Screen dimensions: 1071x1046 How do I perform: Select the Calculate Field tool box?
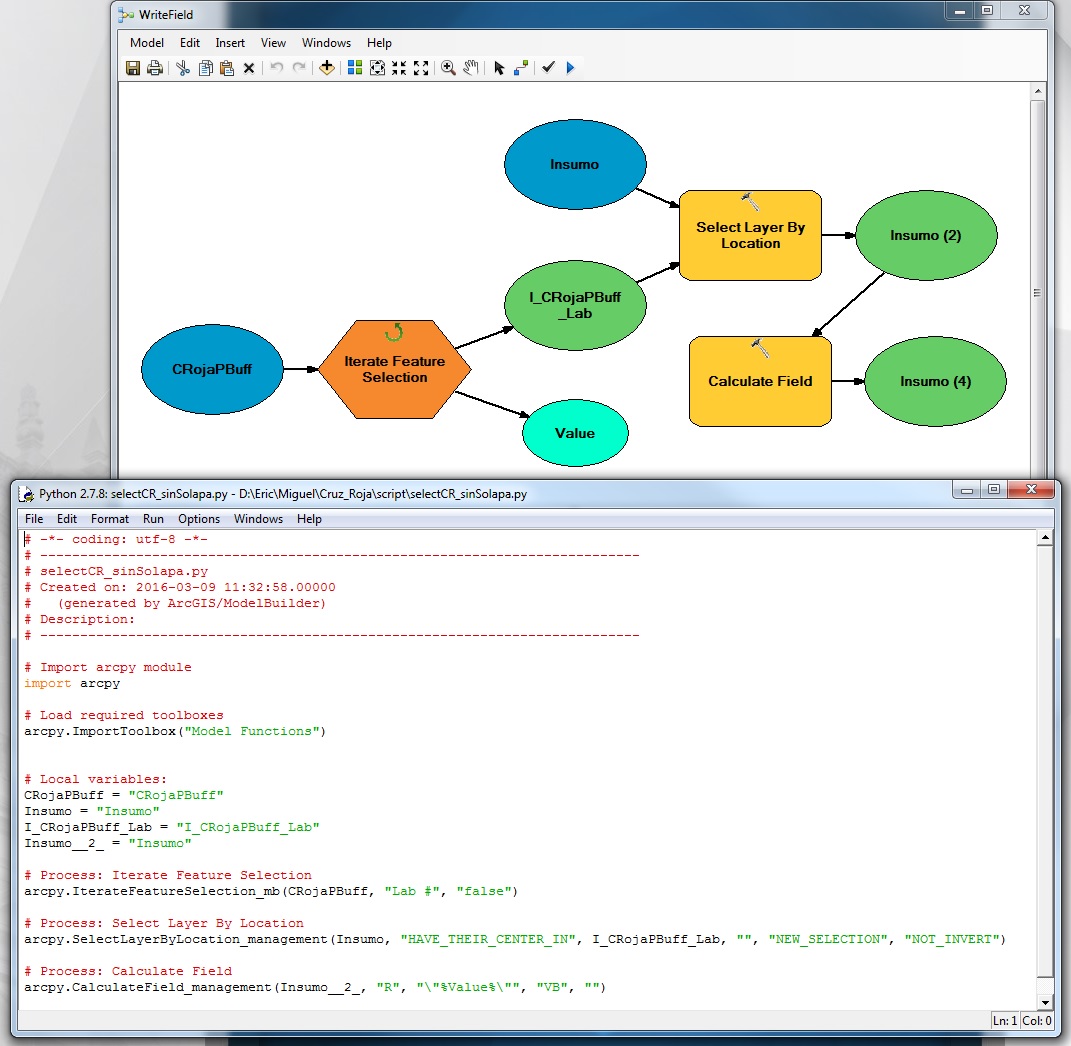click(x=760, y=381)
